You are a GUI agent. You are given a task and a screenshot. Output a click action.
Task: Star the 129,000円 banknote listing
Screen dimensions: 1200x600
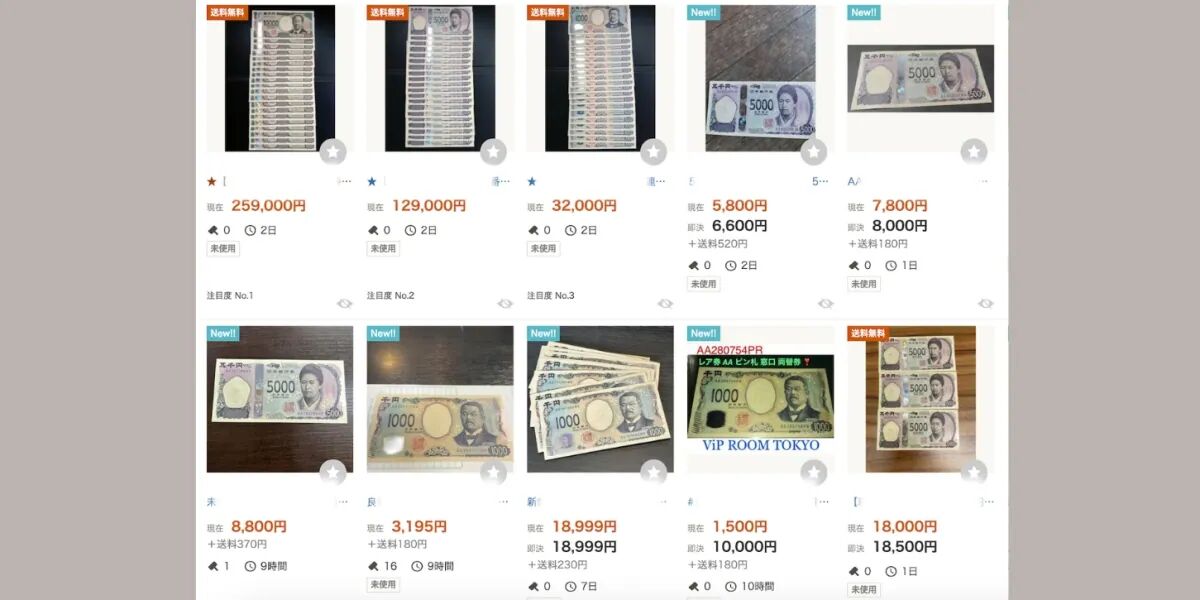493,152
